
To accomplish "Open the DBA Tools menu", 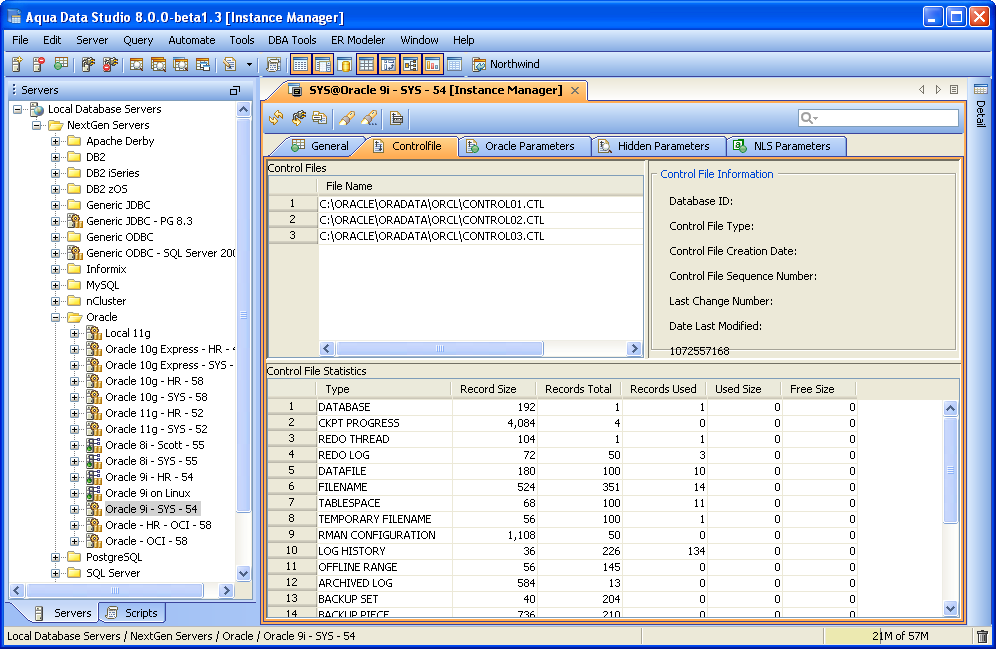I will pos(292,40).
